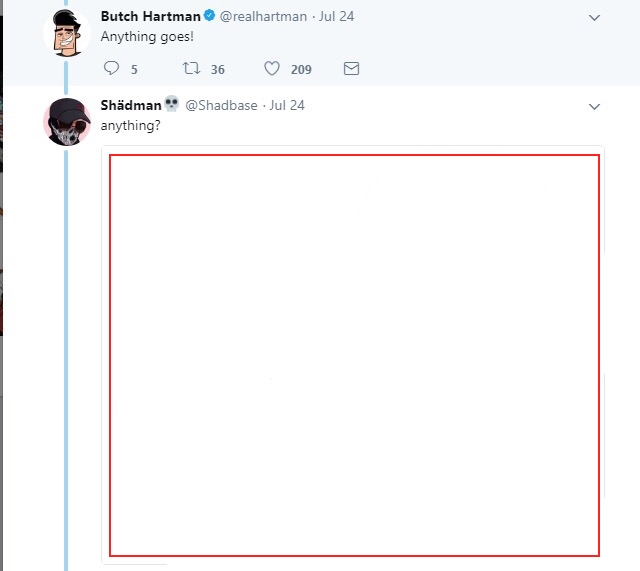Image resolution: width=640 pixels, height=571 pixels.
Task: View the attached image in Shädman's reply
Action: coord(354,355)
